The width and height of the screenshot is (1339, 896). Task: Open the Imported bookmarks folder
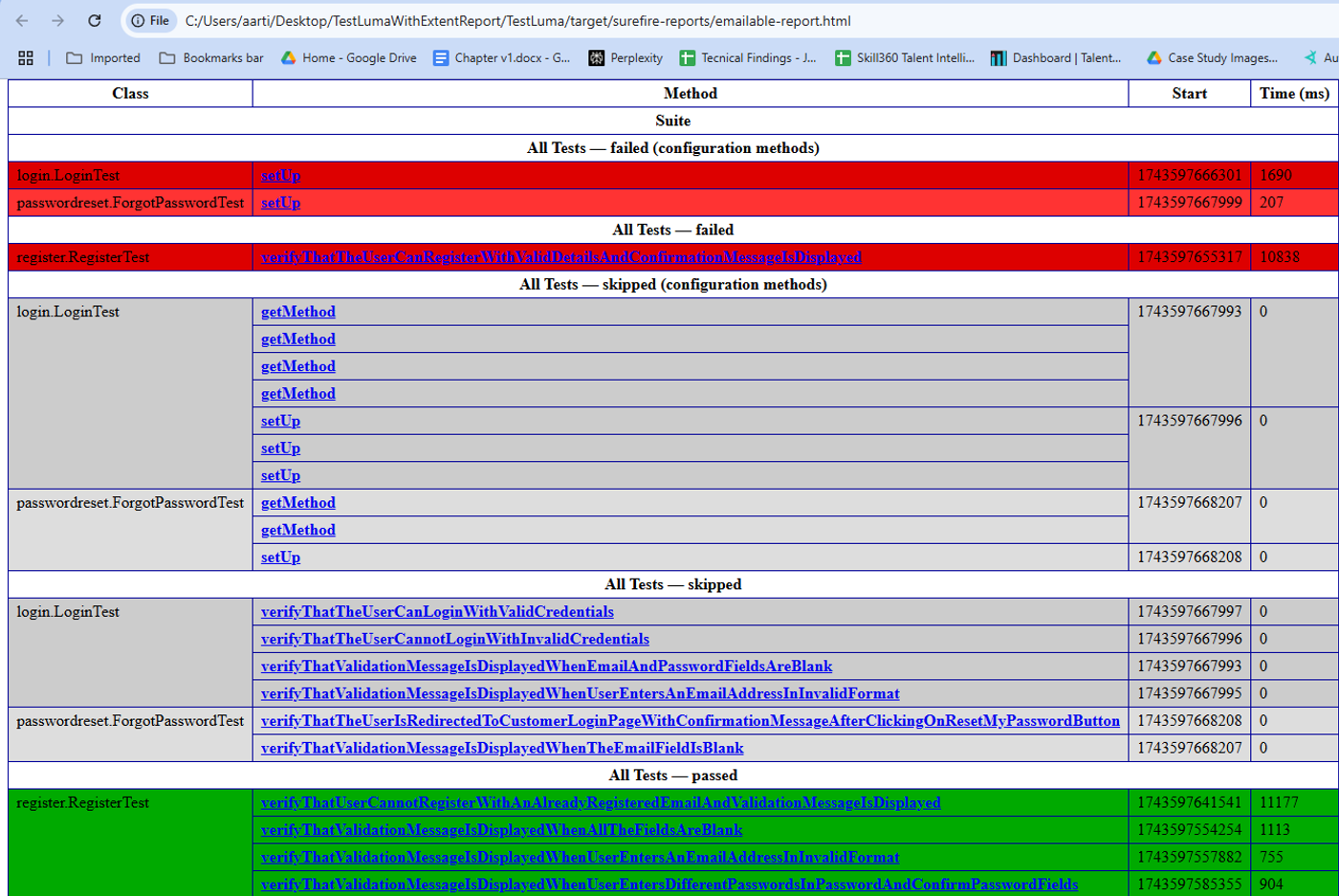(103, 57)
